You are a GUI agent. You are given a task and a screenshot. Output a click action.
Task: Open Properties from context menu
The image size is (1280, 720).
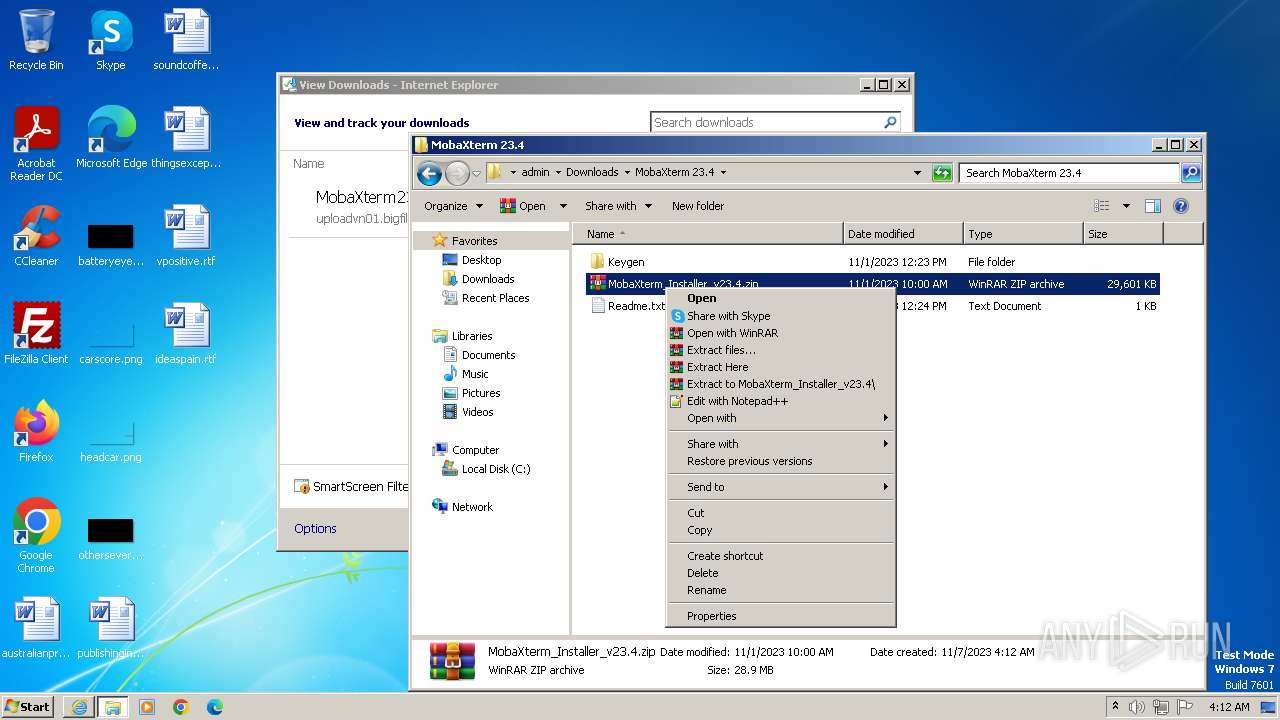[x=781, y=616]
